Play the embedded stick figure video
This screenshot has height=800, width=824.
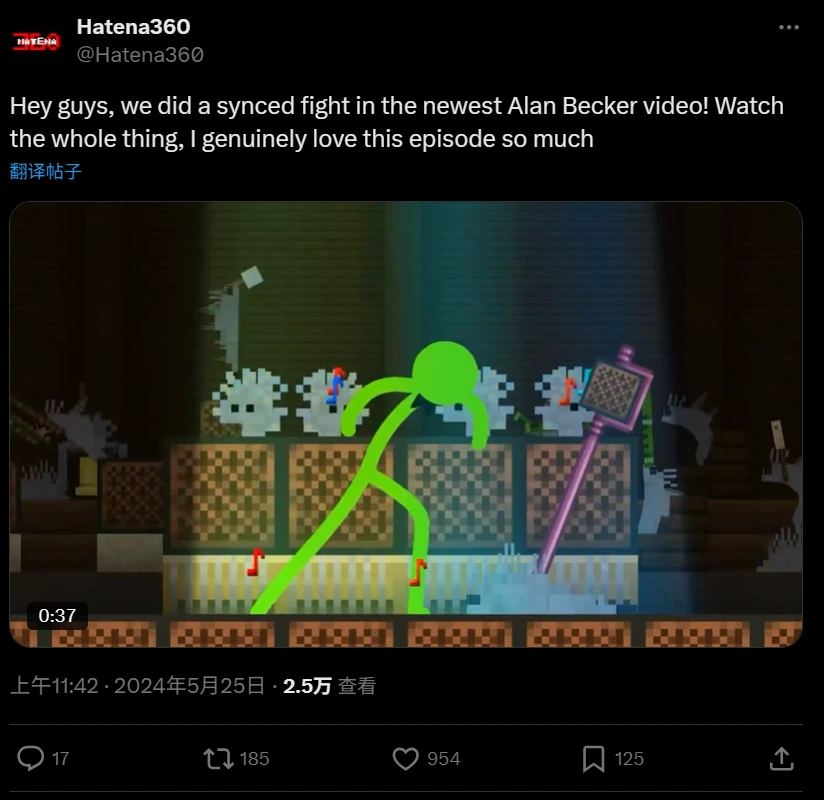coord(406,424)
